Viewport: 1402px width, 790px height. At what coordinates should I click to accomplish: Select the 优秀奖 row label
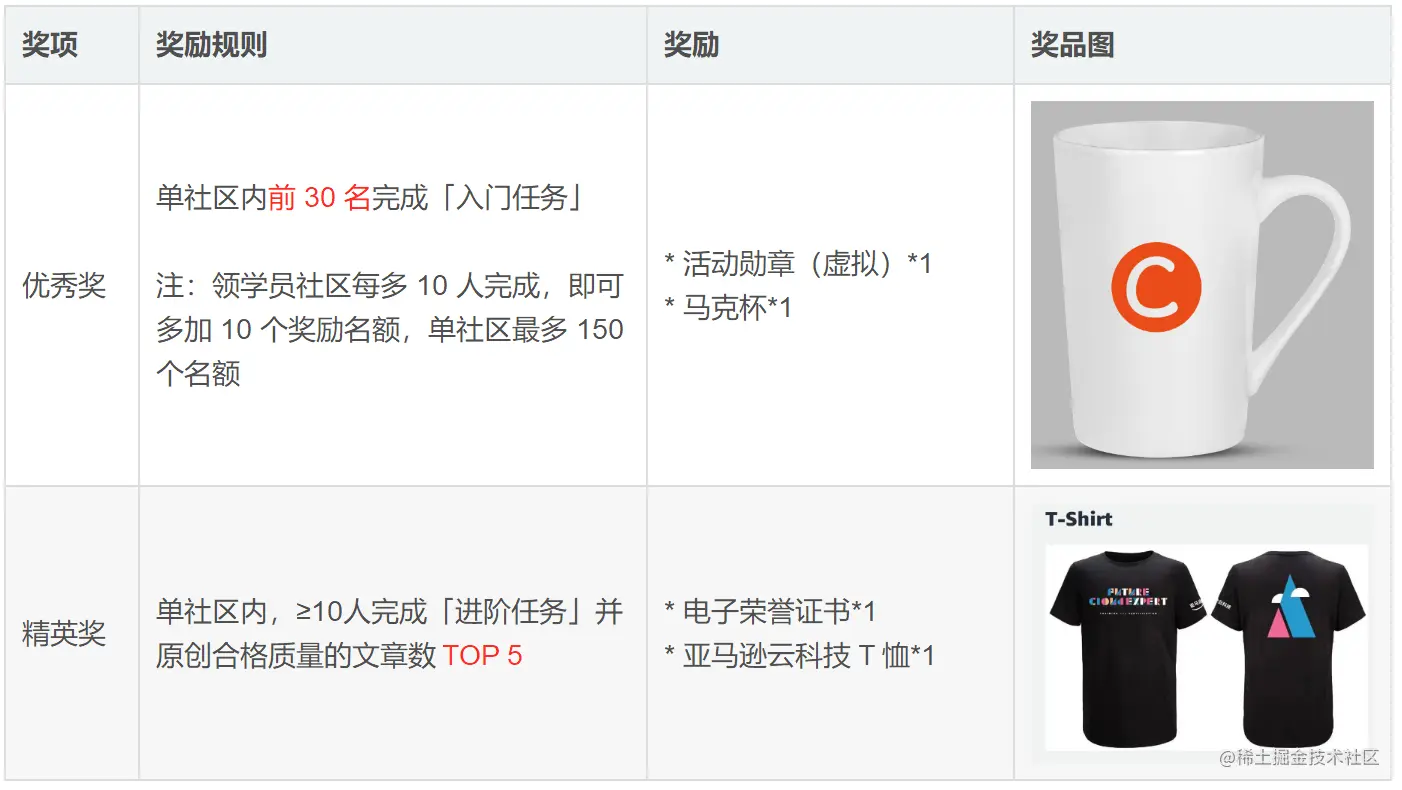(64, 286)
